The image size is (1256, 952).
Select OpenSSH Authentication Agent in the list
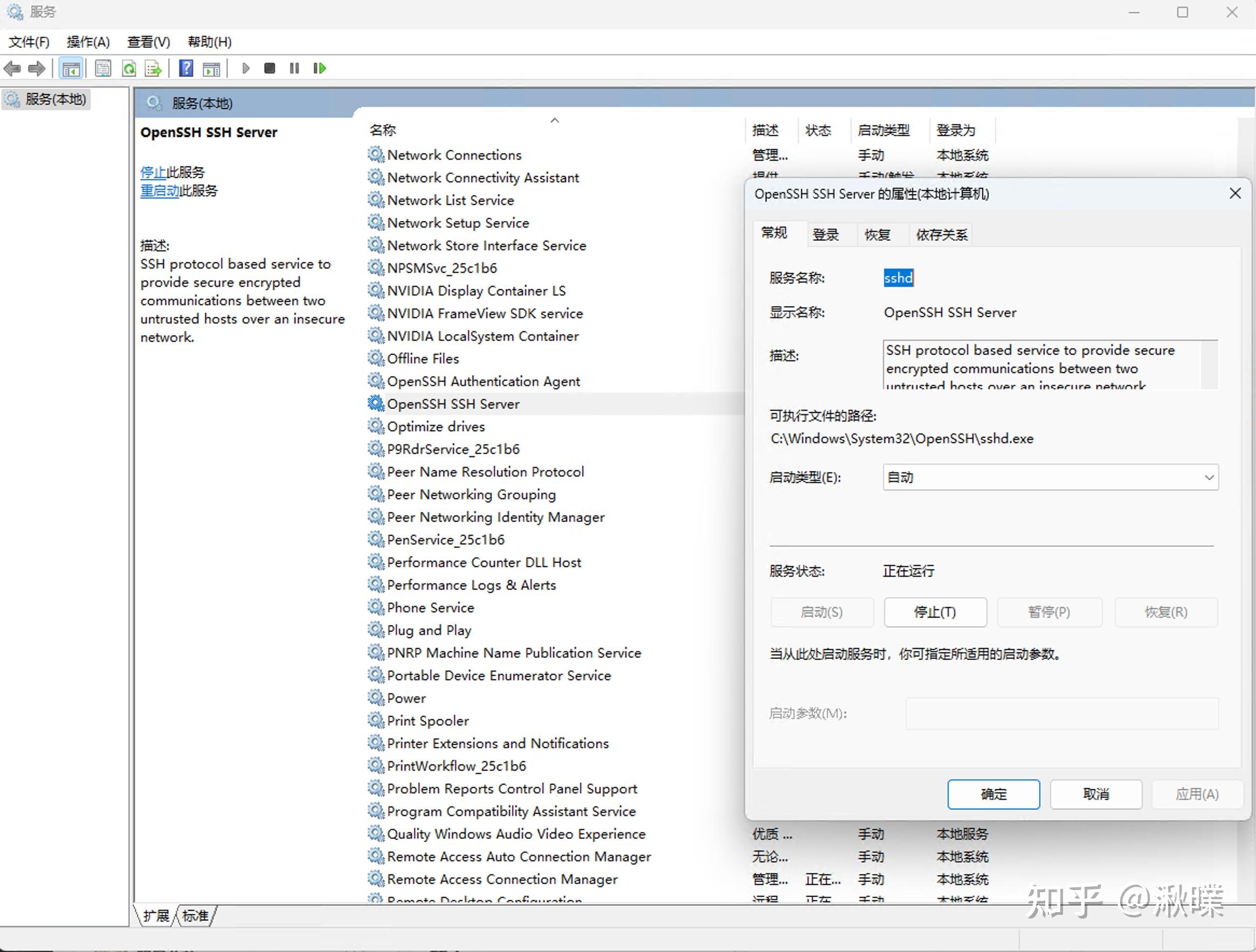click(483, 381)
